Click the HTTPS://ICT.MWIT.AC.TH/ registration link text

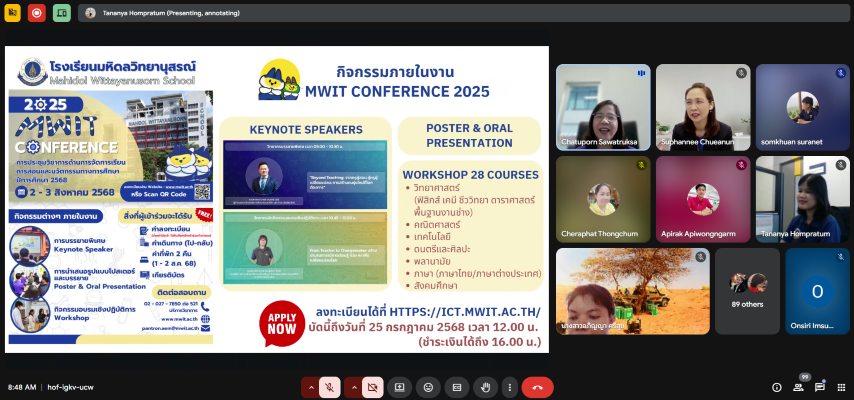click(465, 312)
